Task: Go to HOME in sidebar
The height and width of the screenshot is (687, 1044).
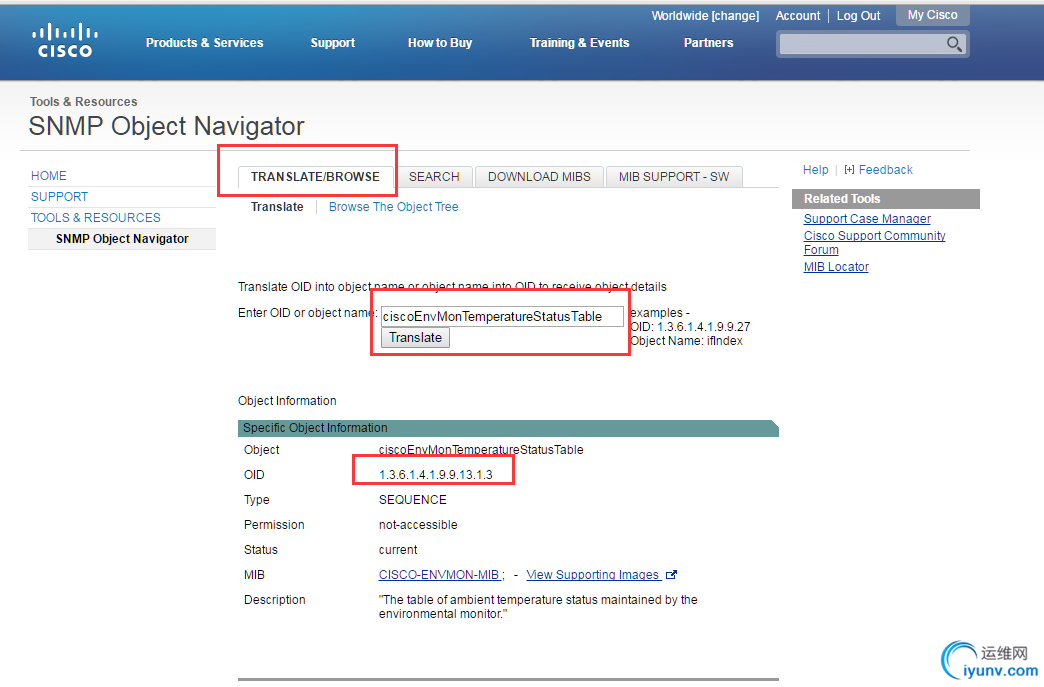Action: pyautogui.click(x=49, y=176)
